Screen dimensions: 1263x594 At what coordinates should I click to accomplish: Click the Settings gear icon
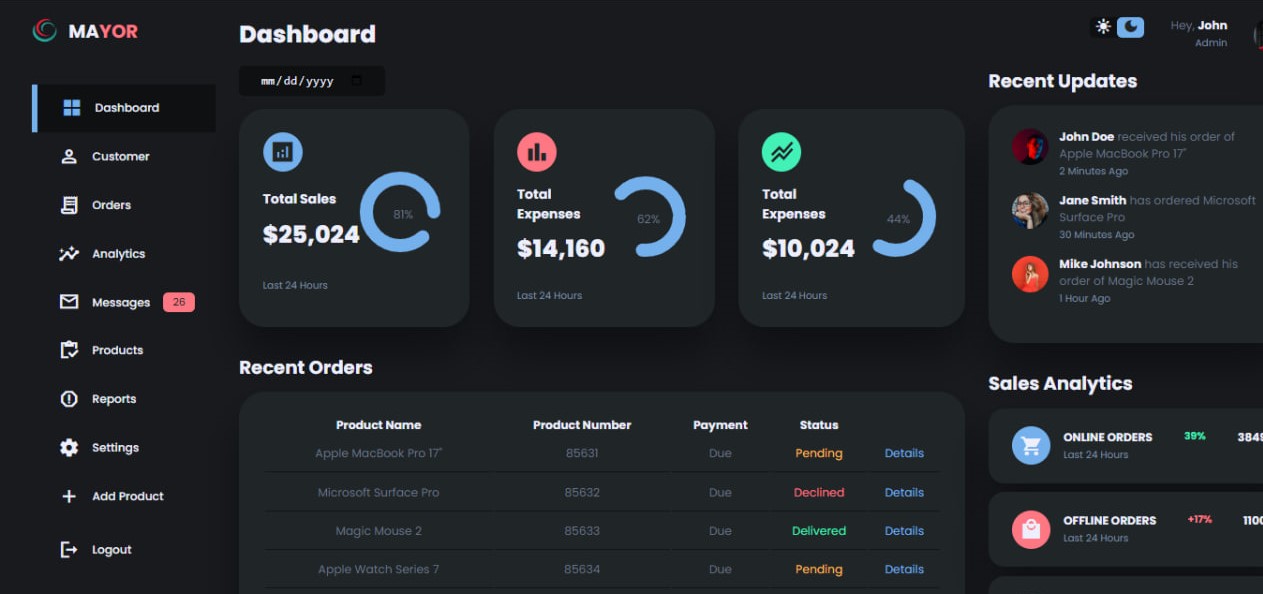point(69,448)
